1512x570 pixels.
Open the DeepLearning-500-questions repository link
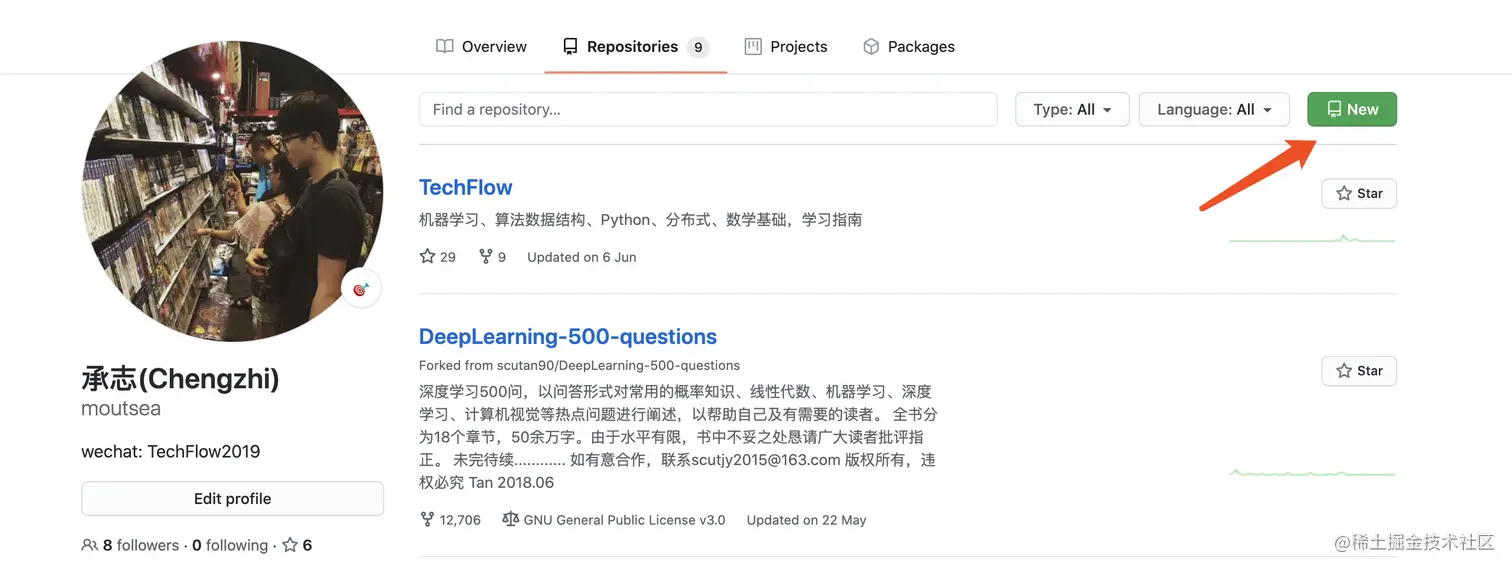(568, 336)
